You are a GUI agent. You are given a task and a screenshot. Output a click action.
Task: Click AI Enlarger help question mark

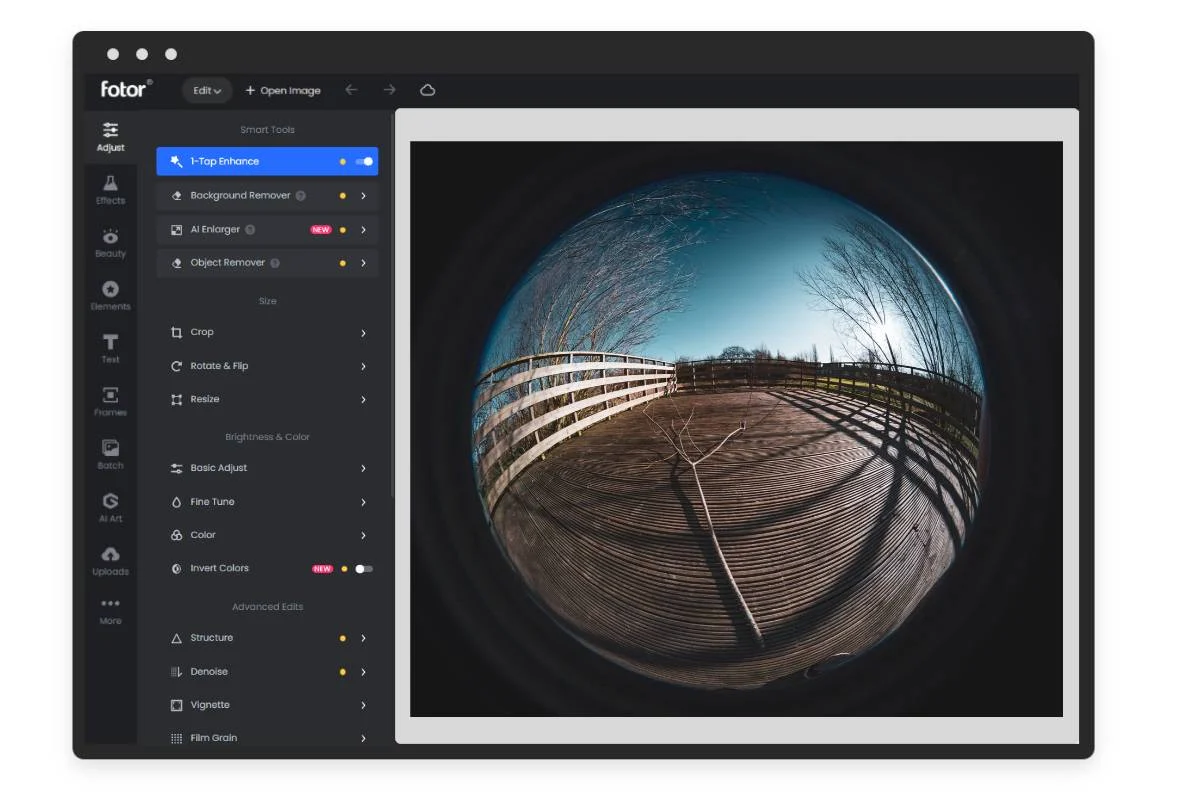(x=250, y=229)
